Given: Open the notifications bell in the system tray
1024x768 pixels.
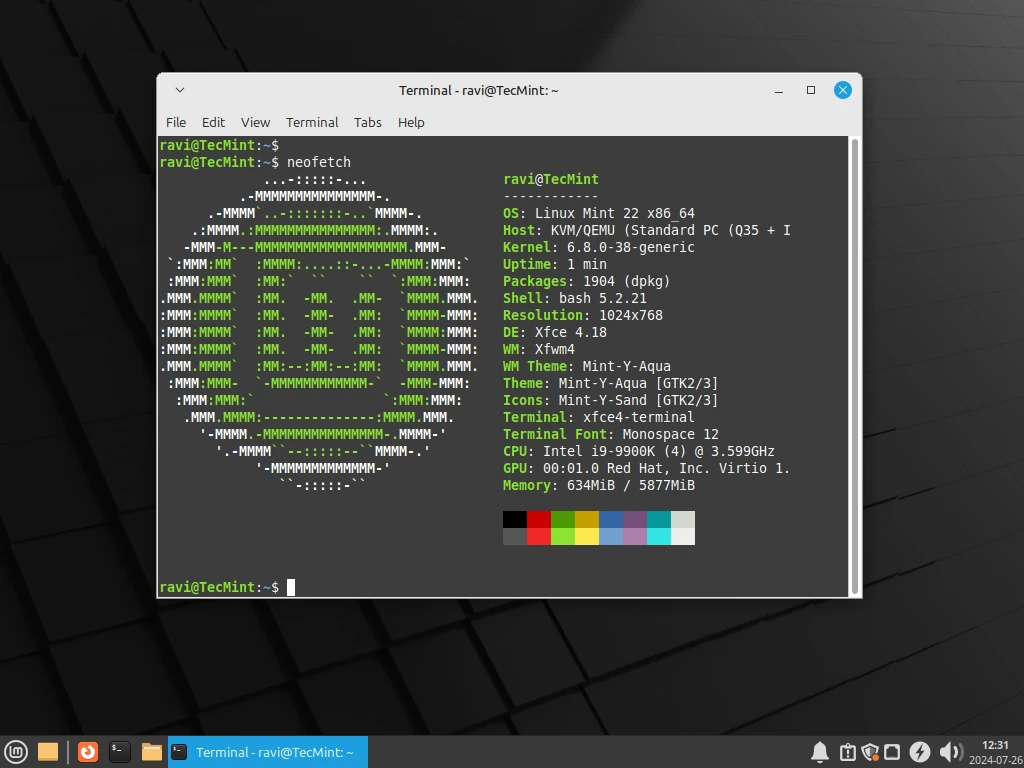Looking at the screenshot, I should pos(820,751).
